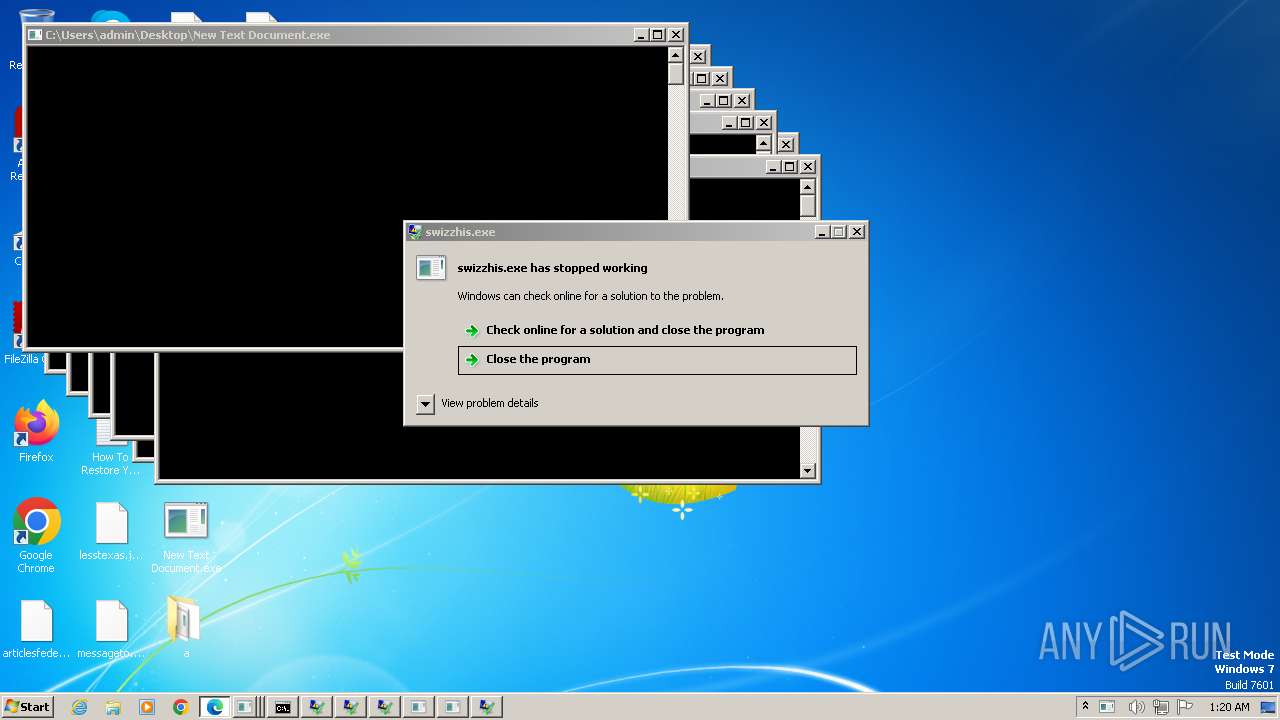The height and width of the screenshot is (720, 1280).
Task: Select the messageto file on the desktop
Action: click(111, 629)
